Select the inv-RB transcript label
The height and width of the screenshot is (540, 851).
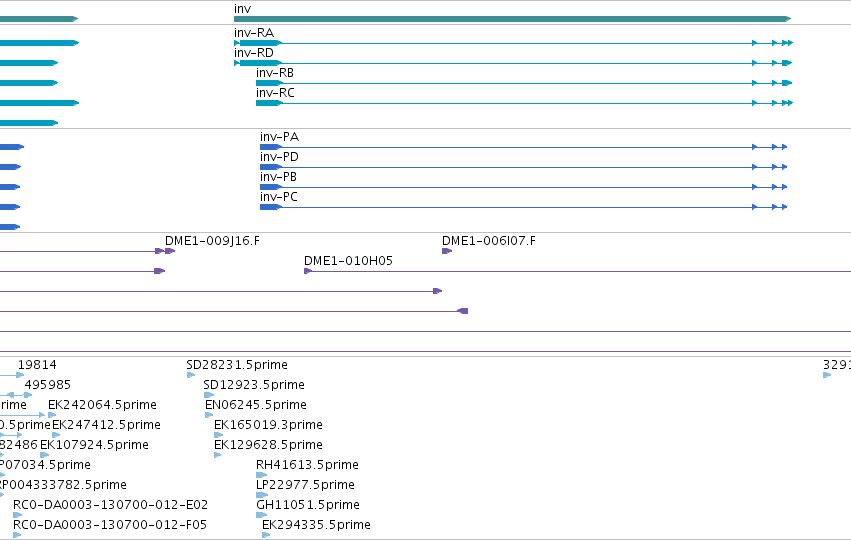pos(275,73)
